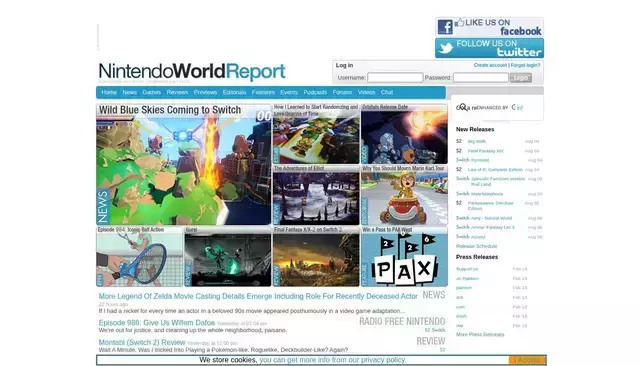Go to the Forums menu item
Image resolution: width=640 pixels, height=366 pixels.
pyautogui.click(x=342, y=93)
